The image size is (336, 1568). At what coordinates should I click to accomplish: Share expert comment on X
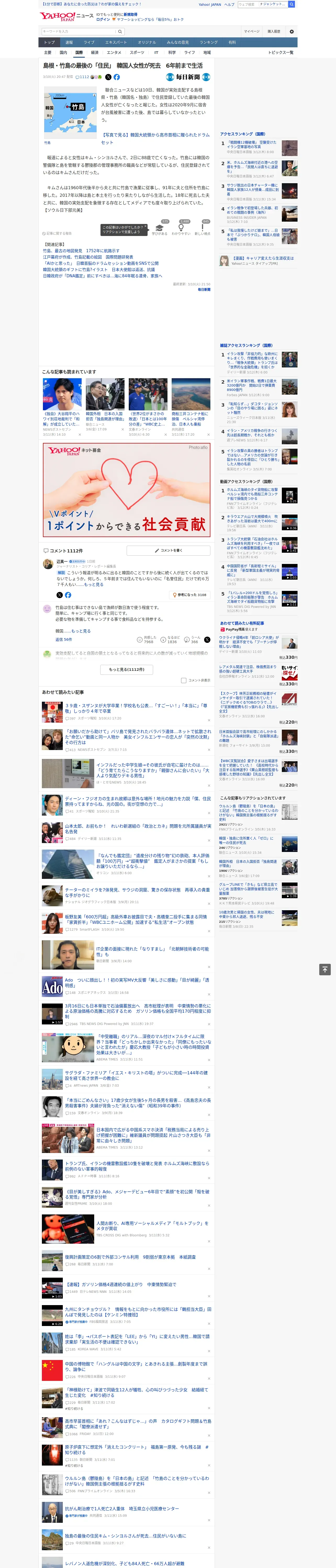click(x=59, y=595)
